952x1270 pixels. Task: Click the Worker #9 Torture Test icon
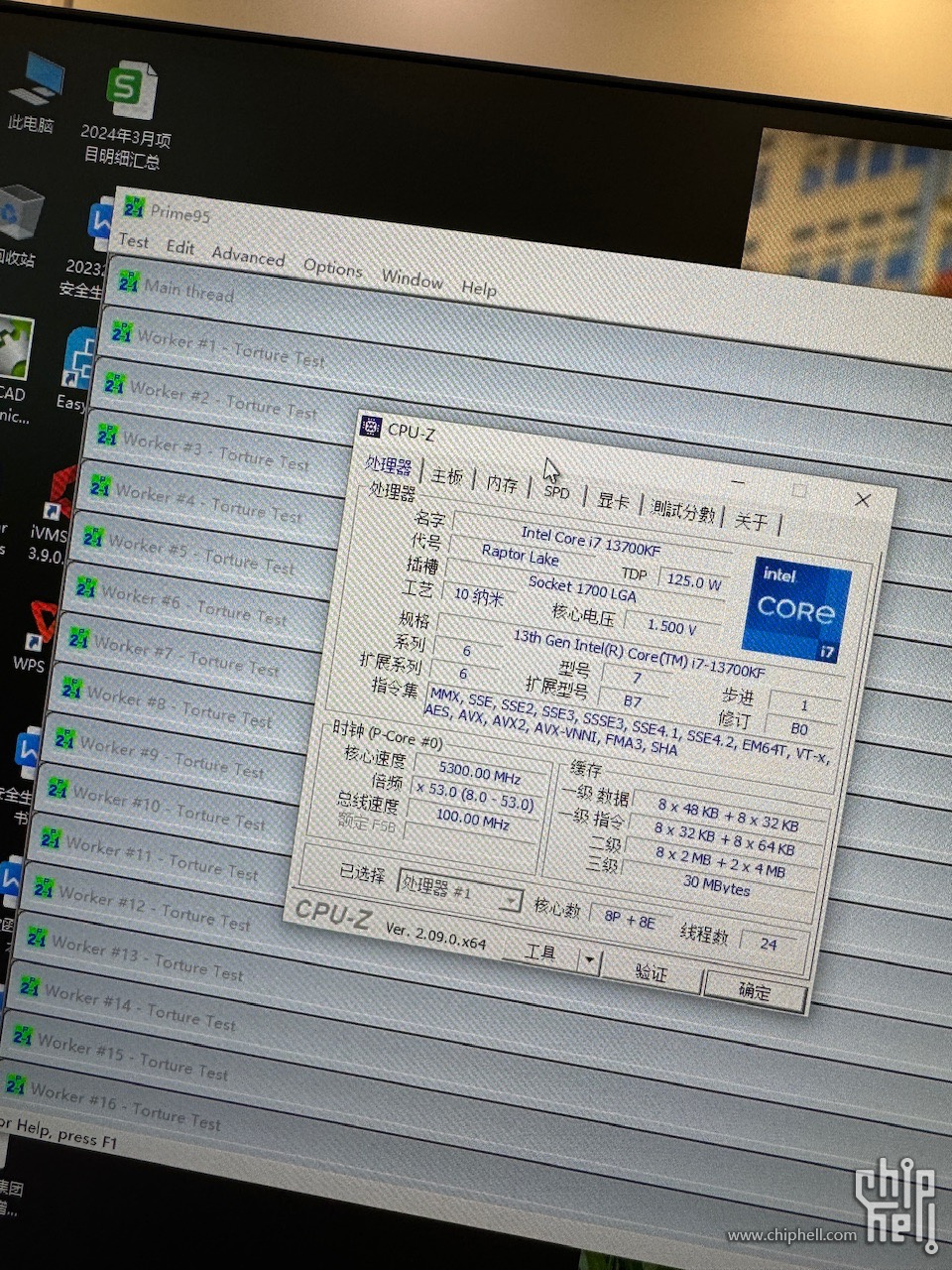pos(64,738)
